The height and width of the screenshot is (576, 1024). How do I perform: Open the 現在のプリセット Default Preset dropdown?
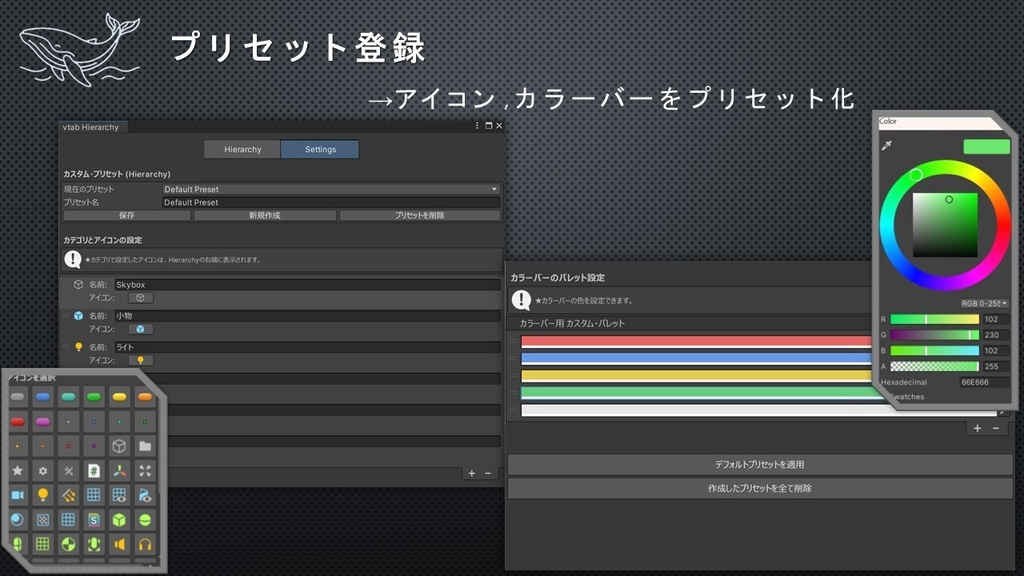click(331, 189)
